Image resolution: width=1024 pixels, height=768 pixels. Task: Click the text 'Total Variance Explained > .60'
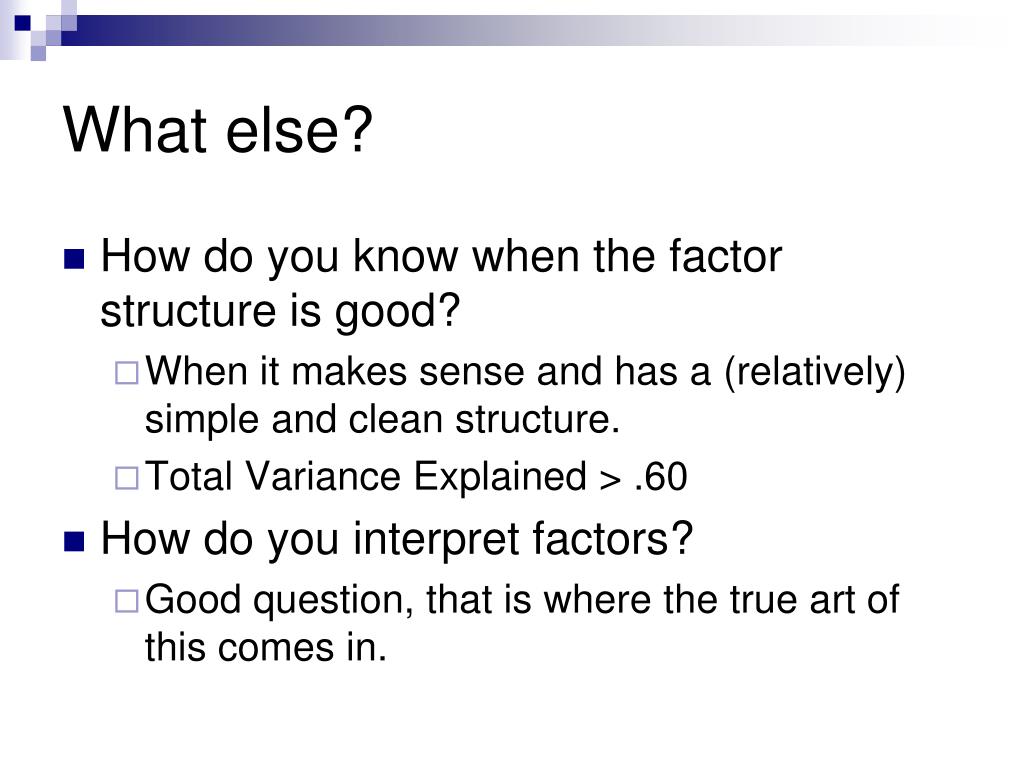416,476
